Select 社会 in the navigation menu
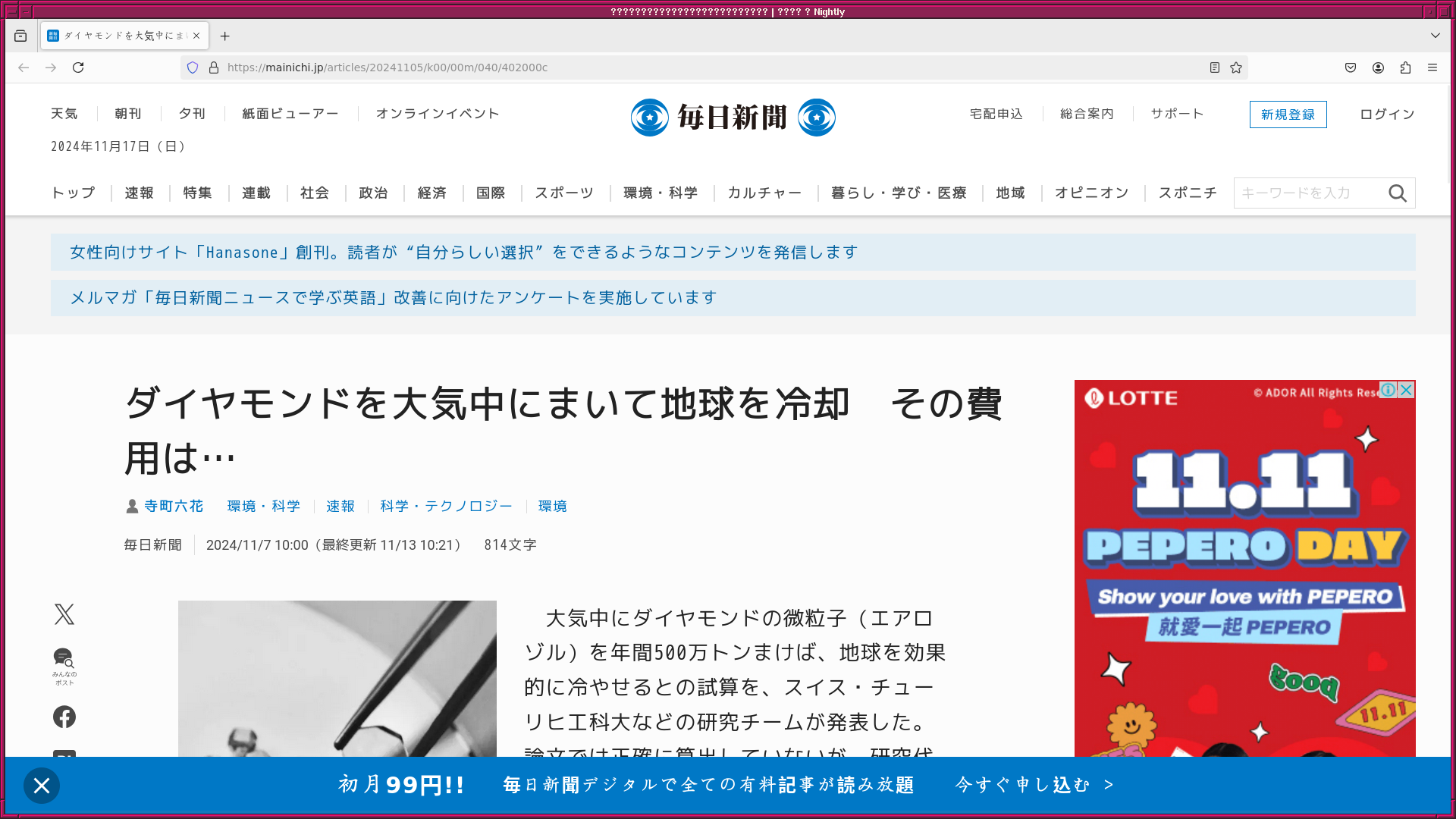The width and height of the screenshot is (1456, 819). [x=315, y=193]
